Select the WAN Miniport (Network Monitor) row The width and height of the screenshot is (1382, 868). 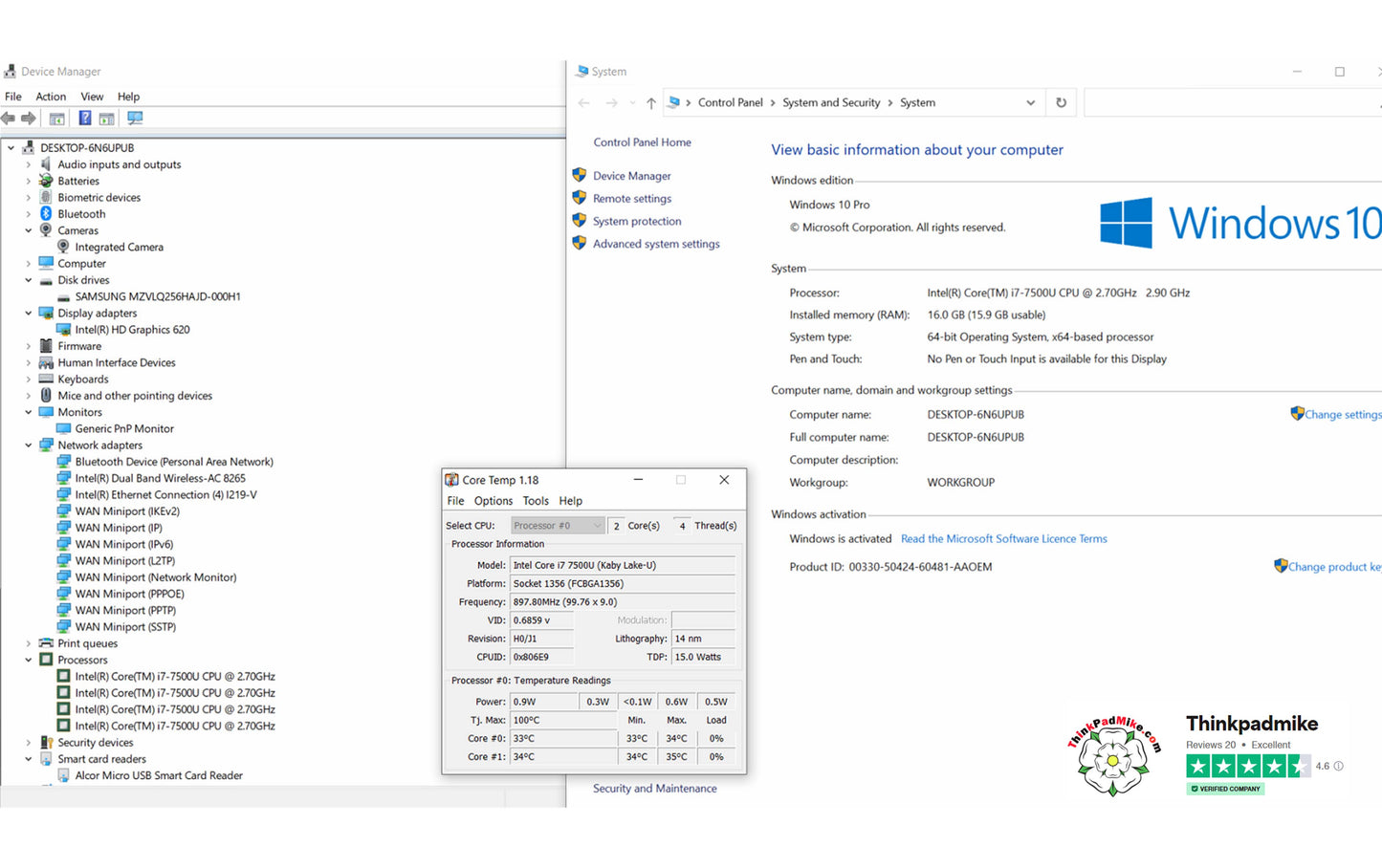[x=156, y=577]
